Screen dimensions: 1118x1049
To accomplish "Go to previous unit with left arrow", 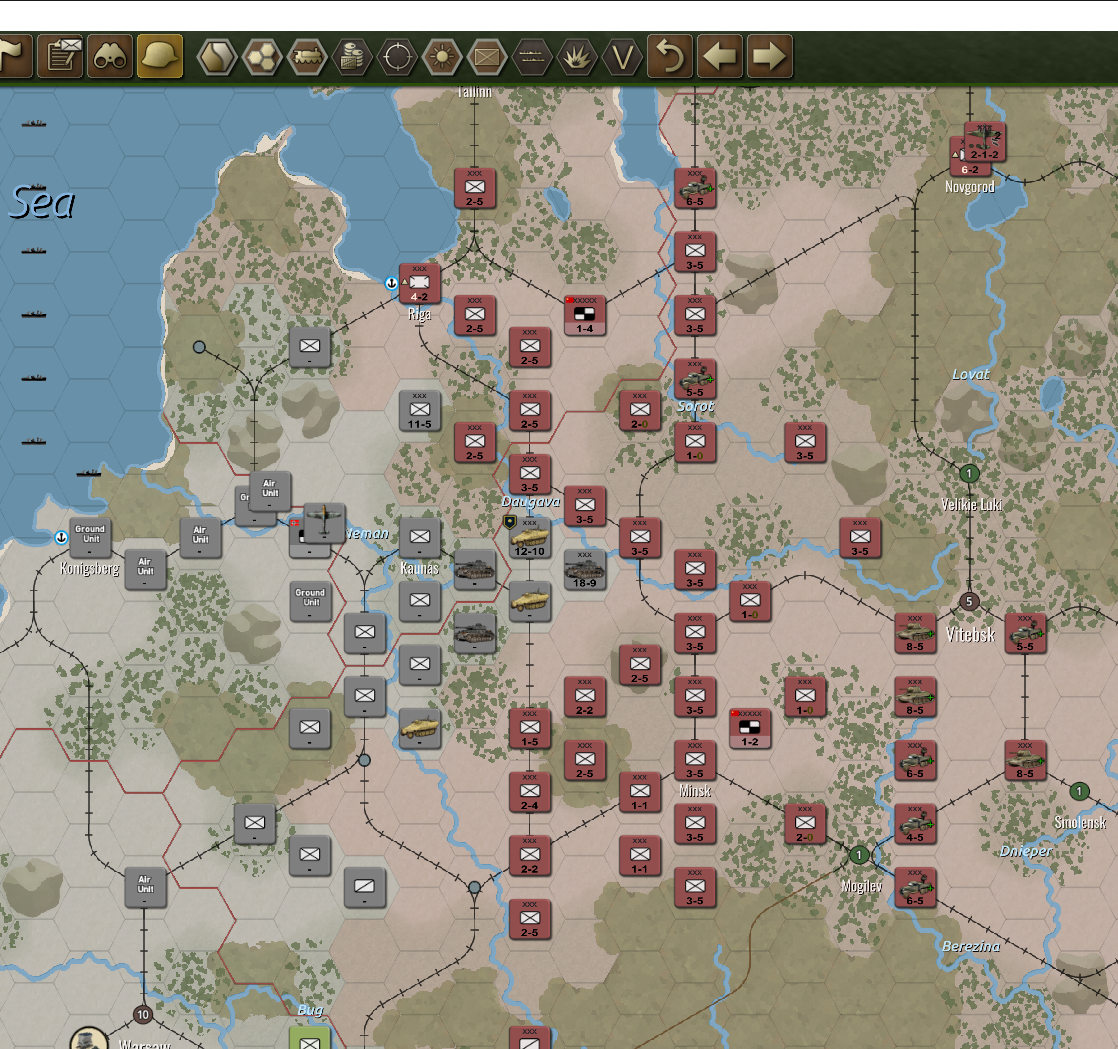I will (719, 56).
